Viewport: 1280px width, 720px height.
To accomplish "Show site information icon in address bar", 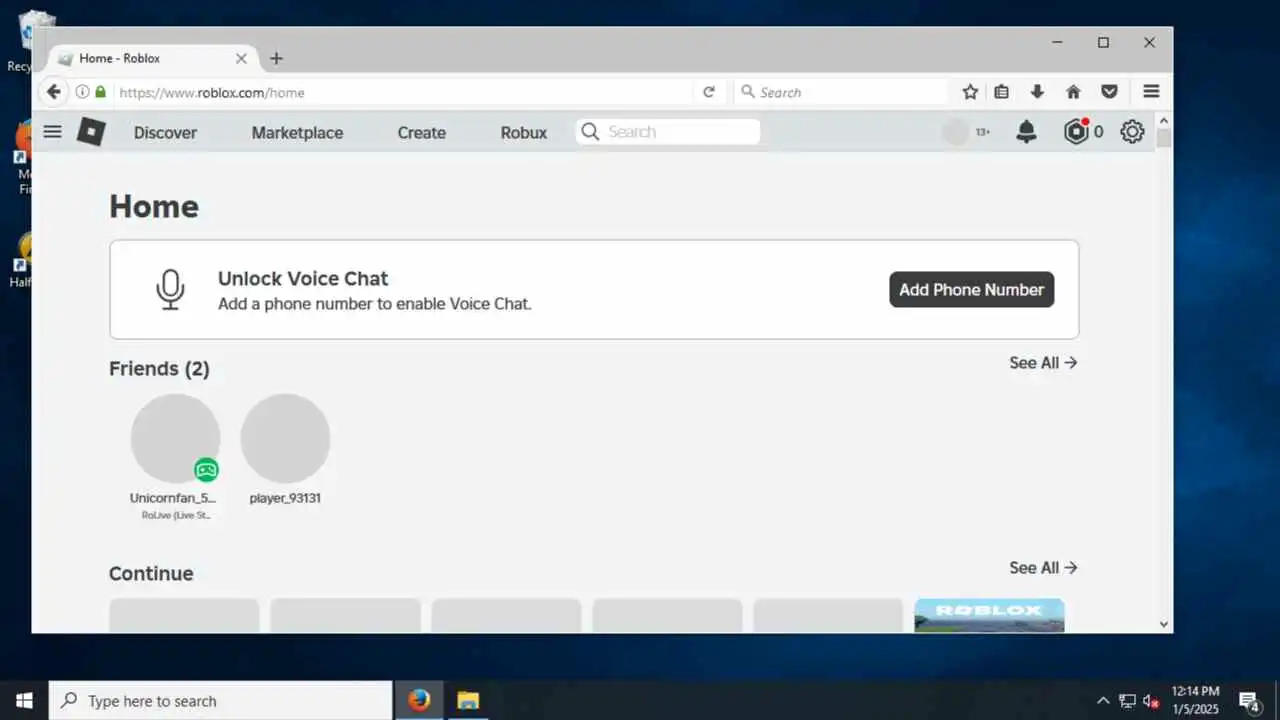I will (83, 92).
